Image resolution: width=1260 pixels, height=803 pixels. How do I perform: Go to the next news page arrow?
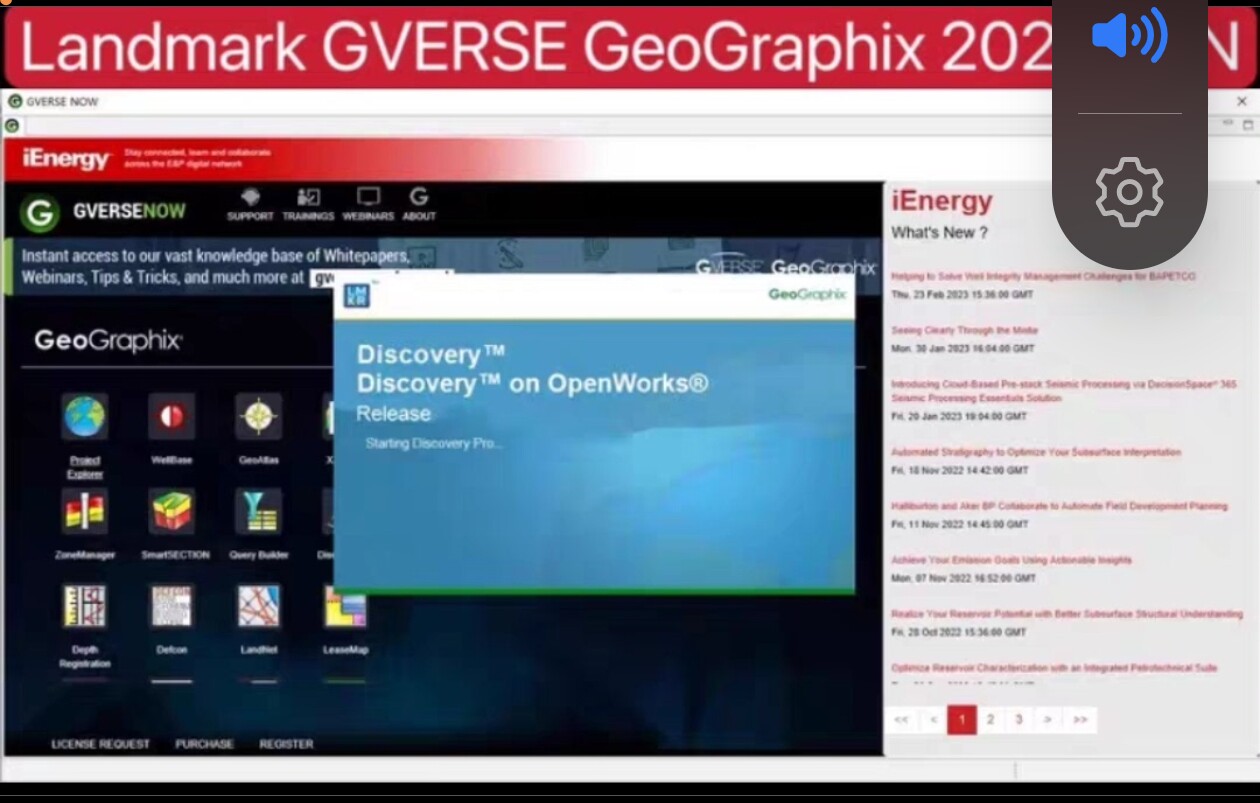click(1047, 720)
